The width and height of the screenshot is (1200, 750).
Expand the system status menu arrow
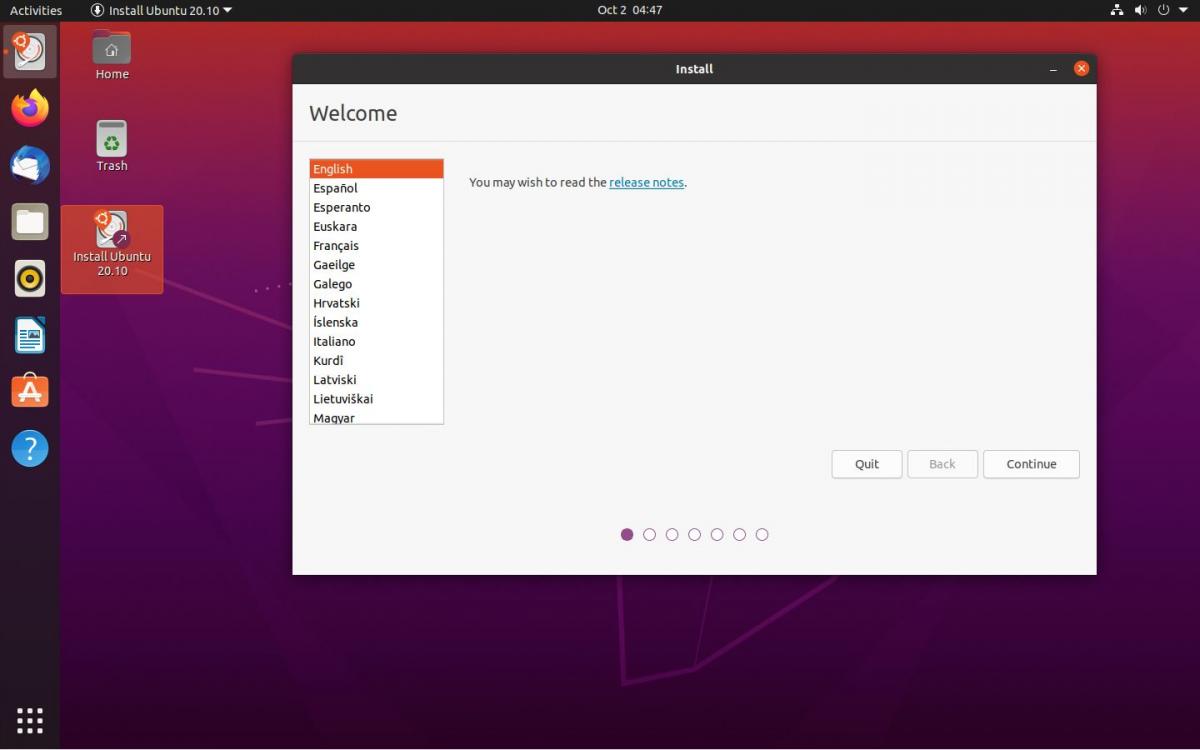pos(1182,10)
